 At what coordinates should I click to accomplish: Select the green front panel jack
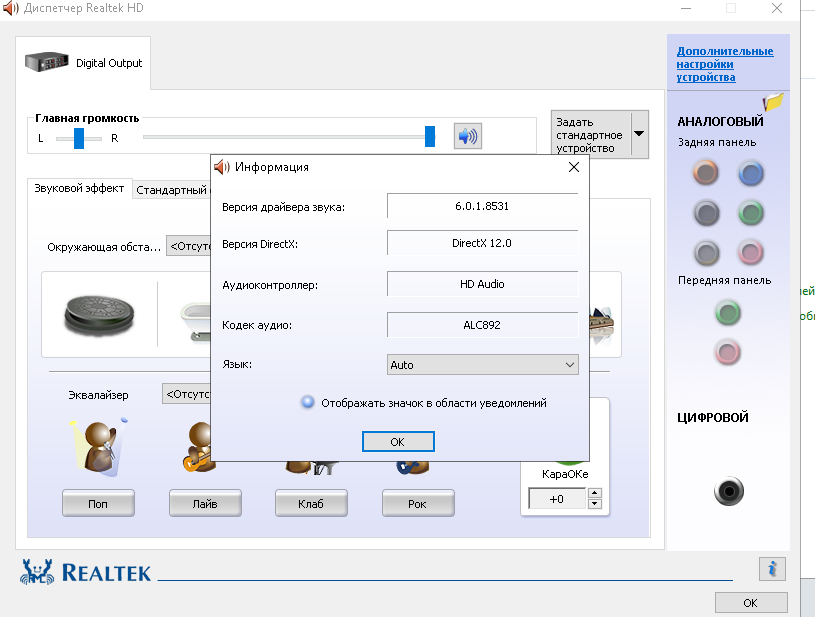point(728,313)
